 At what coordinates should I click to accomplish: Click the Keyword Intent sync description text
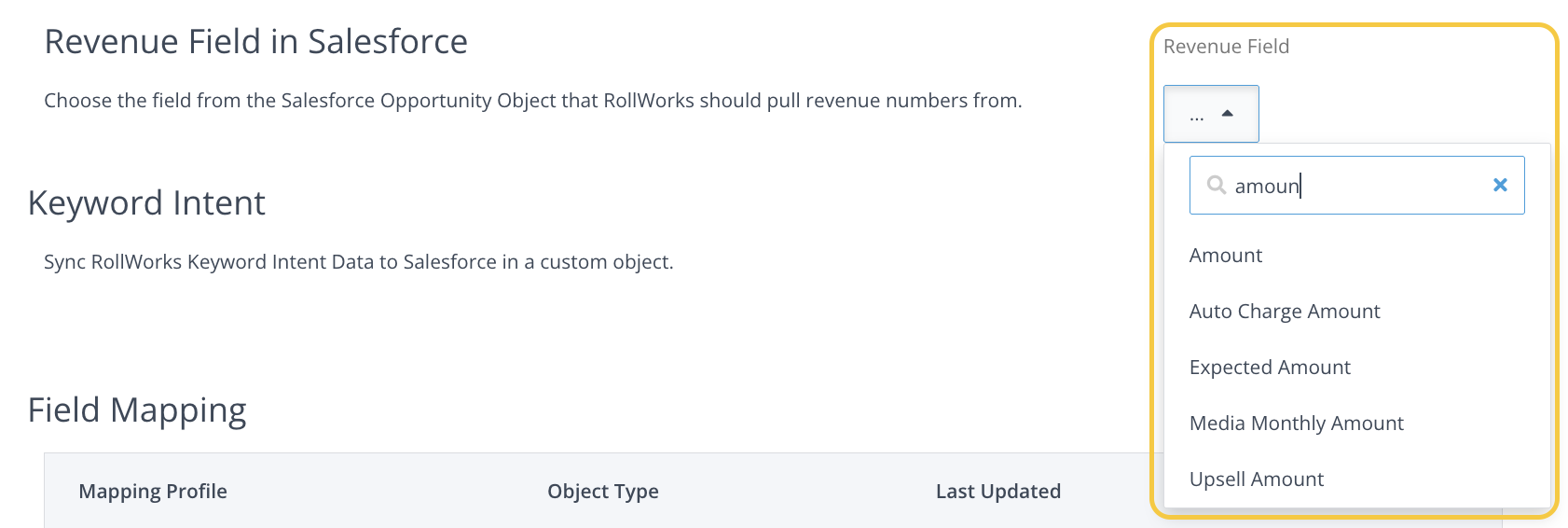[x=358, y=262]
